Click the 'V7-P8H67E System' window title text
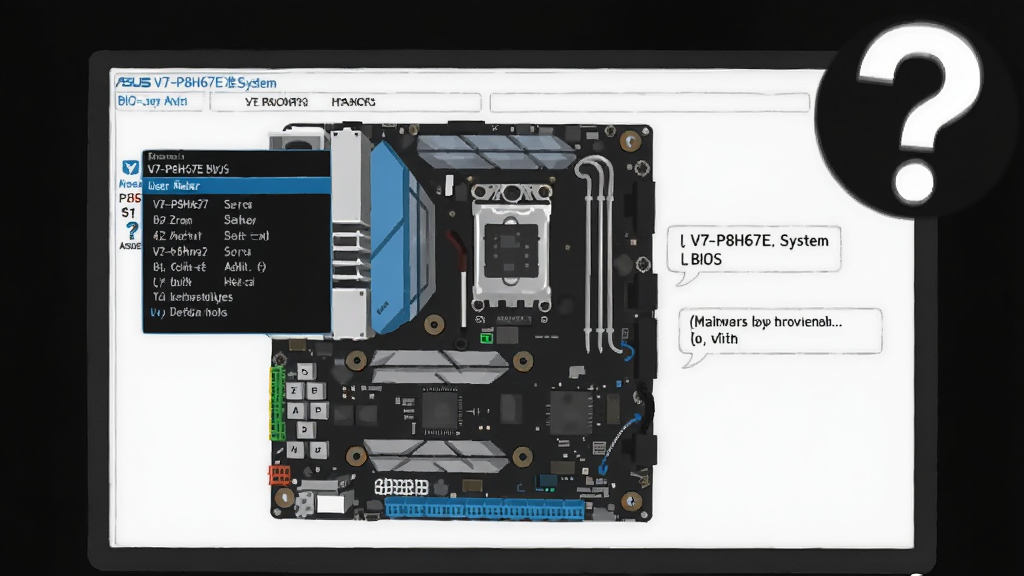1024x576 pixels. tap(215, 83)
